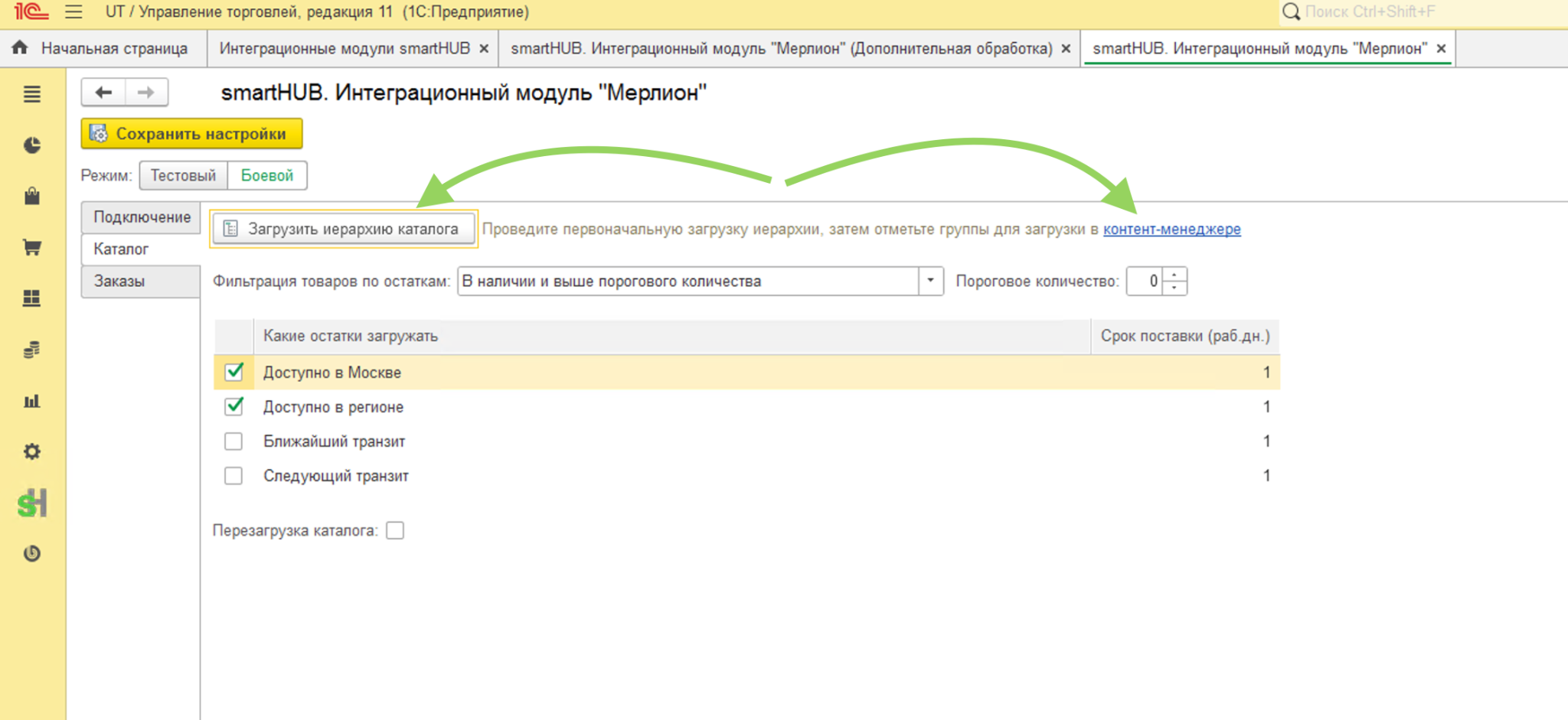Increase threshold quantity with stepper arrow
The width and height of the screenshot is (1568, 720).
pyautogui.click(x=1174, y=275)
